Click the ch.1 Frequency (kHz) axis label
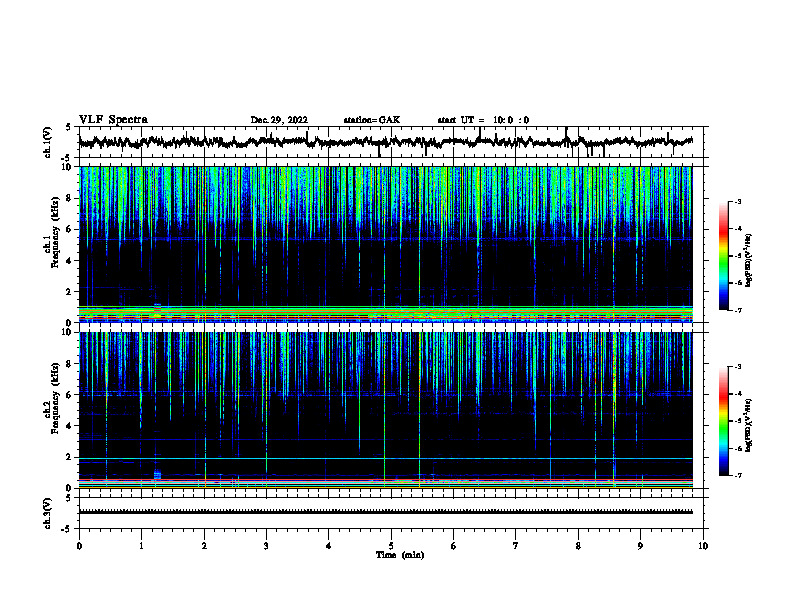This screenshot has width=792, height=612. [x=51, y=244]
